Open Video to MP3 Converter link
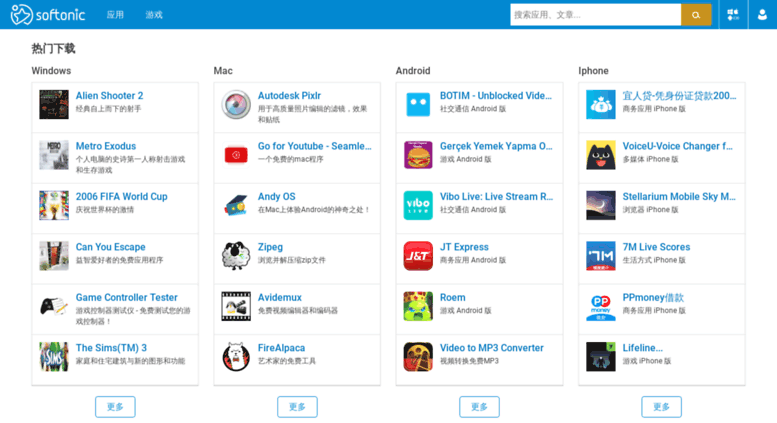The width and height of the screenshot is (777, 423). click(492, 348)
